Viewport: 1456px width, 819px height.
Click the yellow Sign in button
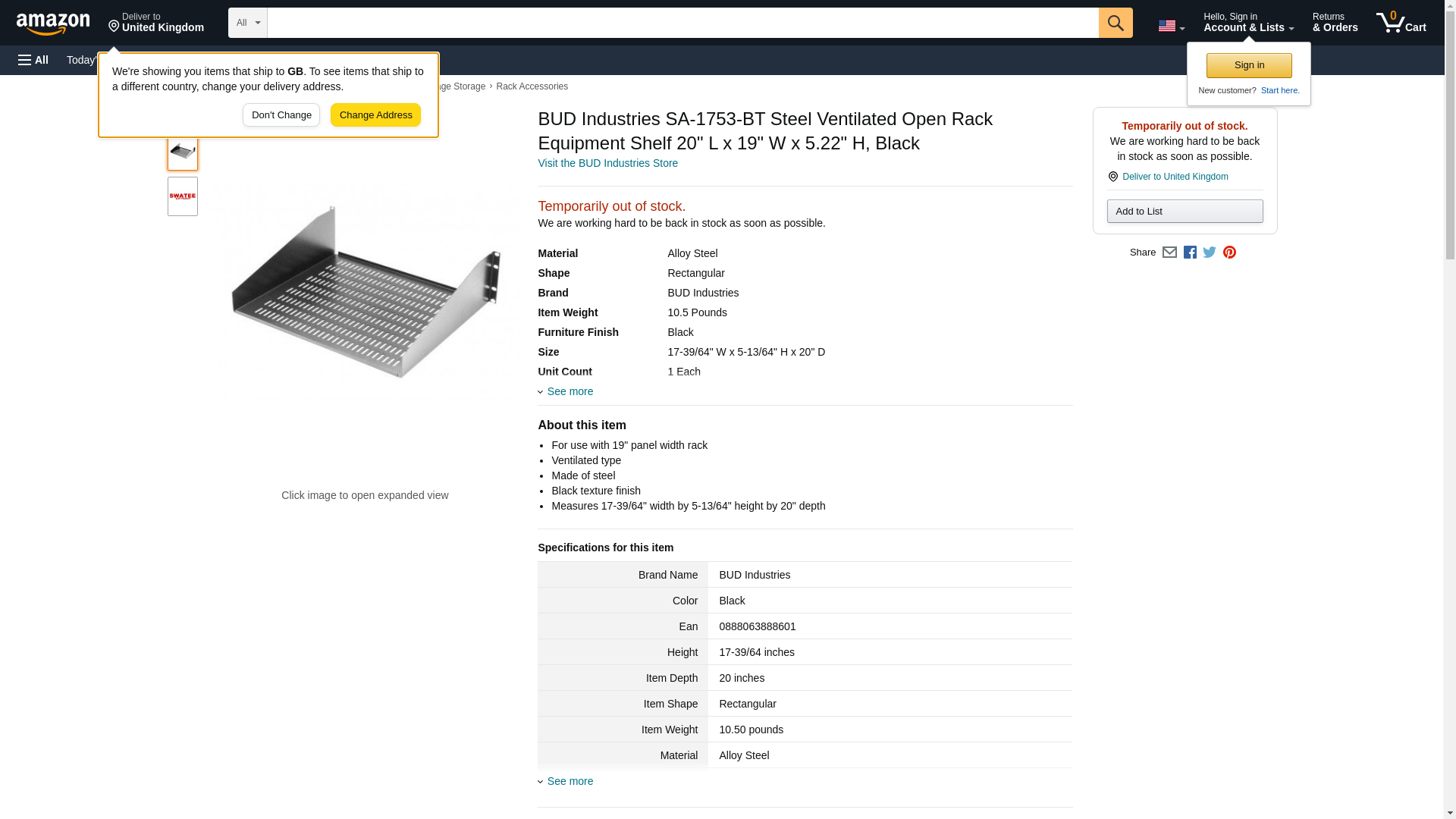point(1249,65)
